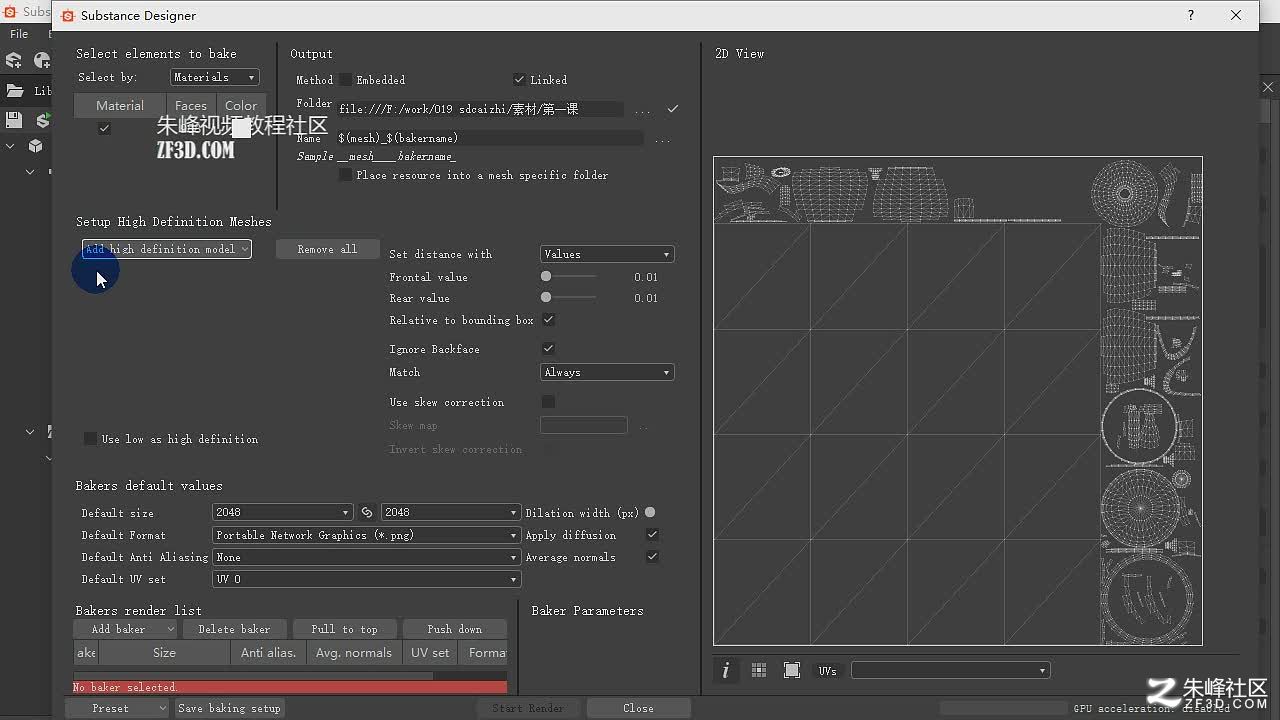The height and width of the screenshot is (720, 1280).
Task: Adjust the Dilation width slider handle
Action: [x=650, y=512]
